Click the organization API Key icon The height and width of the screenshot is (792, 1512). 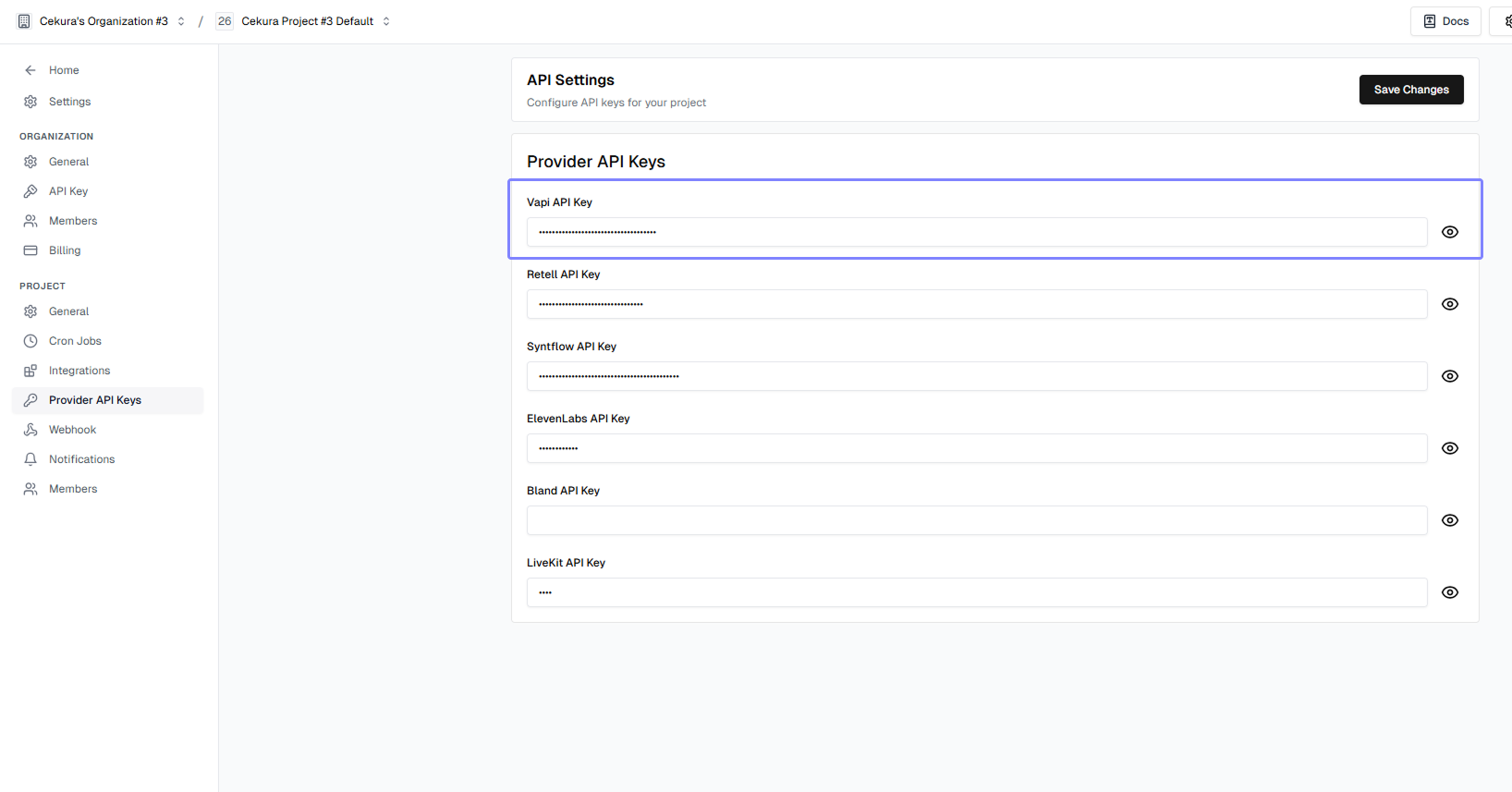(30, 191)
